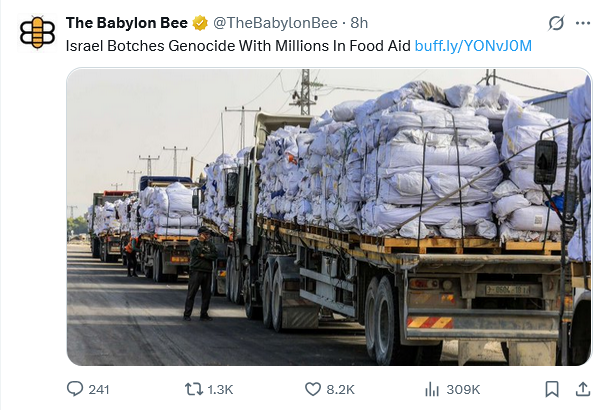This screenshot has height=410, width=608.
Task: Click the share upload icon
Action: click(583, 389)
